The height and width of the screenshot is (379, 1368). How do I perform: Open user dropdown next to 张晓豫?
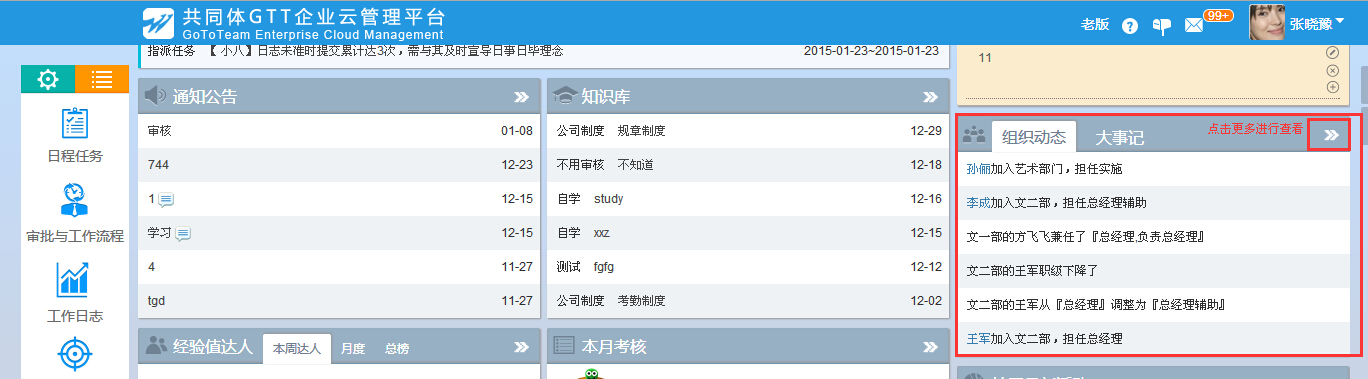(1340, 21)
